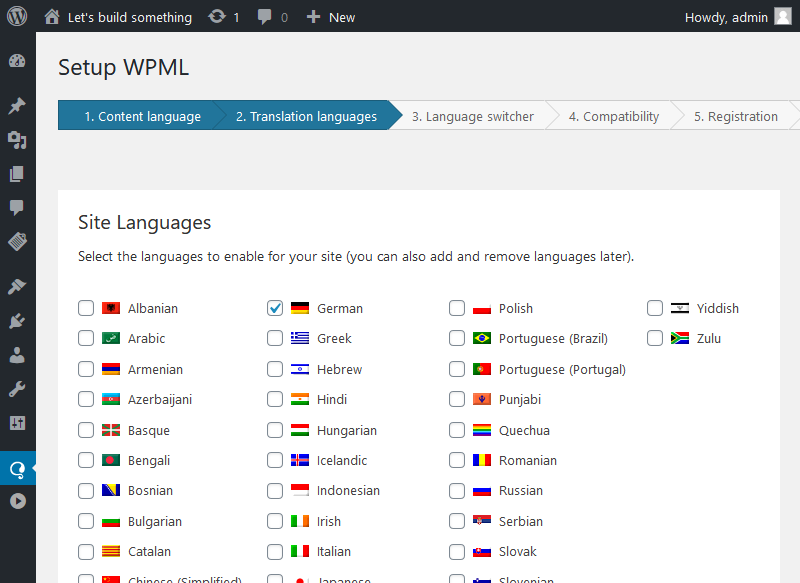Click the Bosnian language label

pos(151,491)
